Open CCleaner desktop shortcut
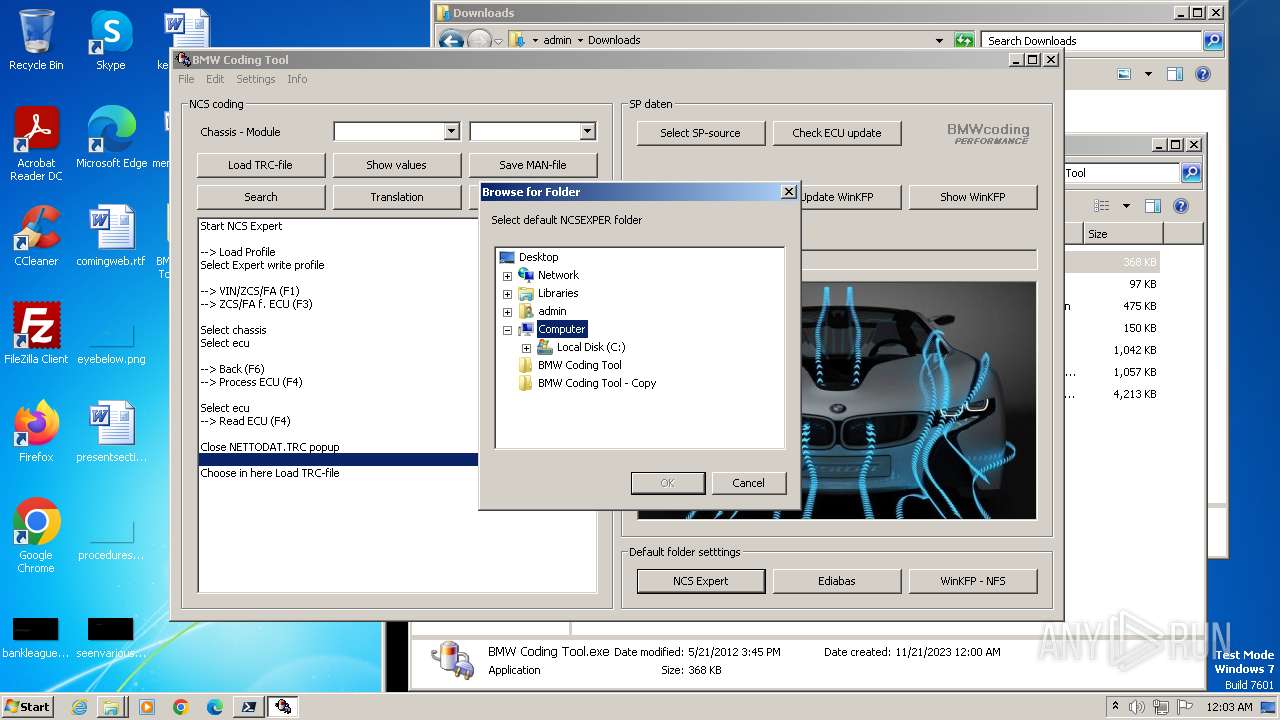The height and width of the screenshot is (720, 1280). (36, 236)
